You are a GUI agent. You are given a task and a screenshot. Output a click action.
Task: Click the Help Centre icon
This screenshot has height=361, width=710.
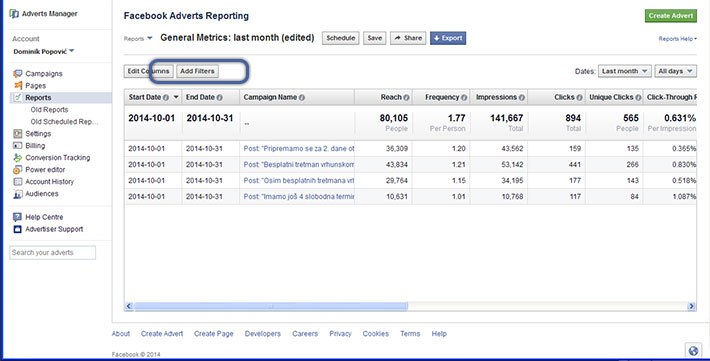tap(18, 217)
